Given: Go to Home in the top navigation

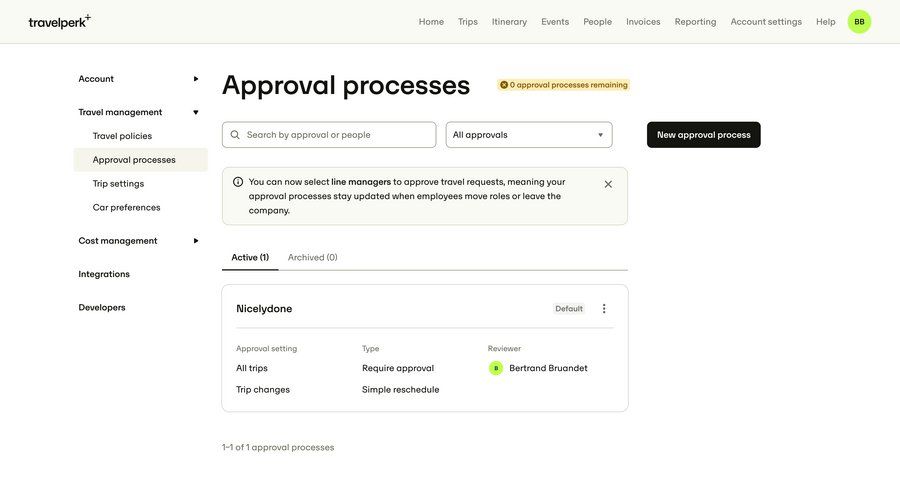Looking at the screenshot, I should tap(431, 22).
